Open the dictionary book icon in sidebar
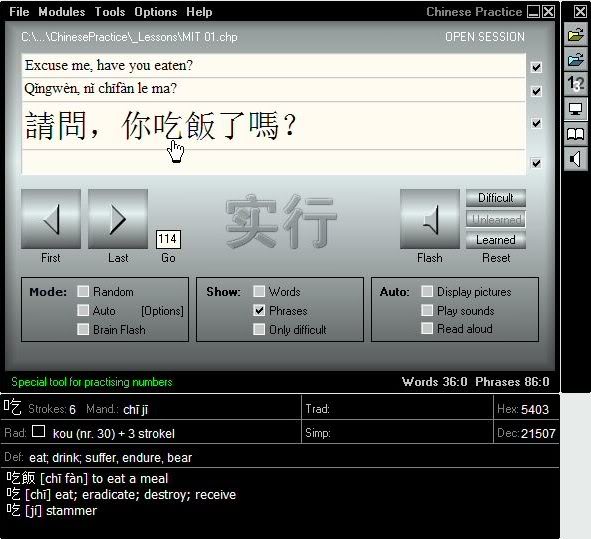The width and height of the screenshot is (591, 539). [x=576, y=134]
